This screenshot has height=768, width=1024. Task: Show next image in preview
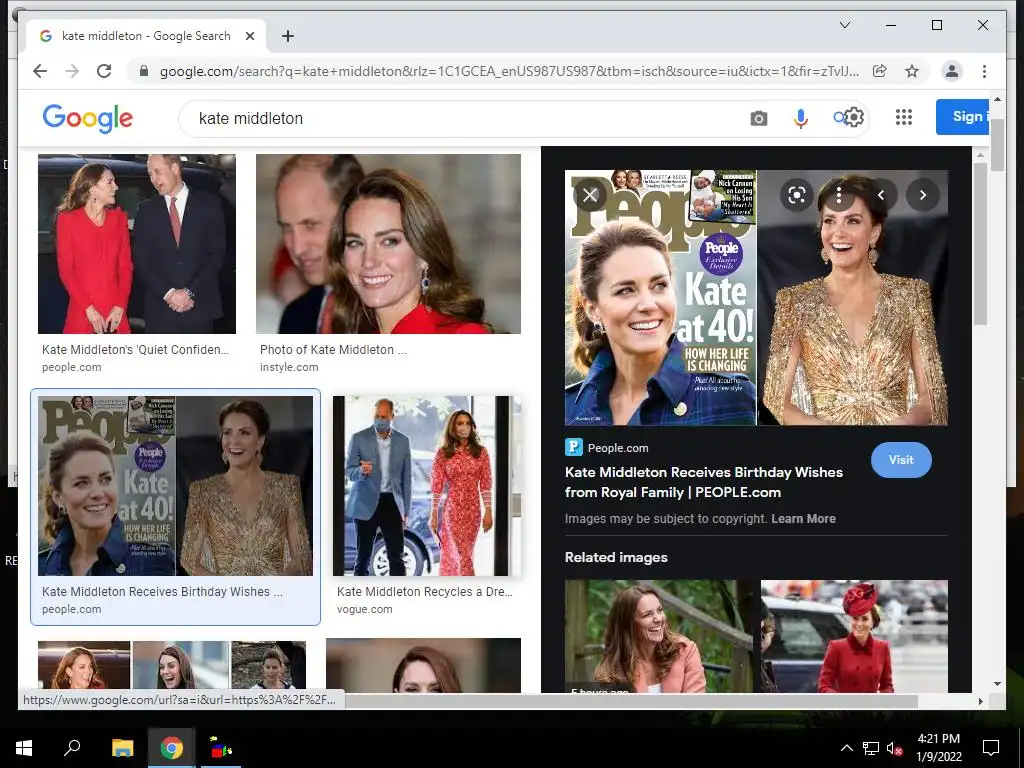922,195
